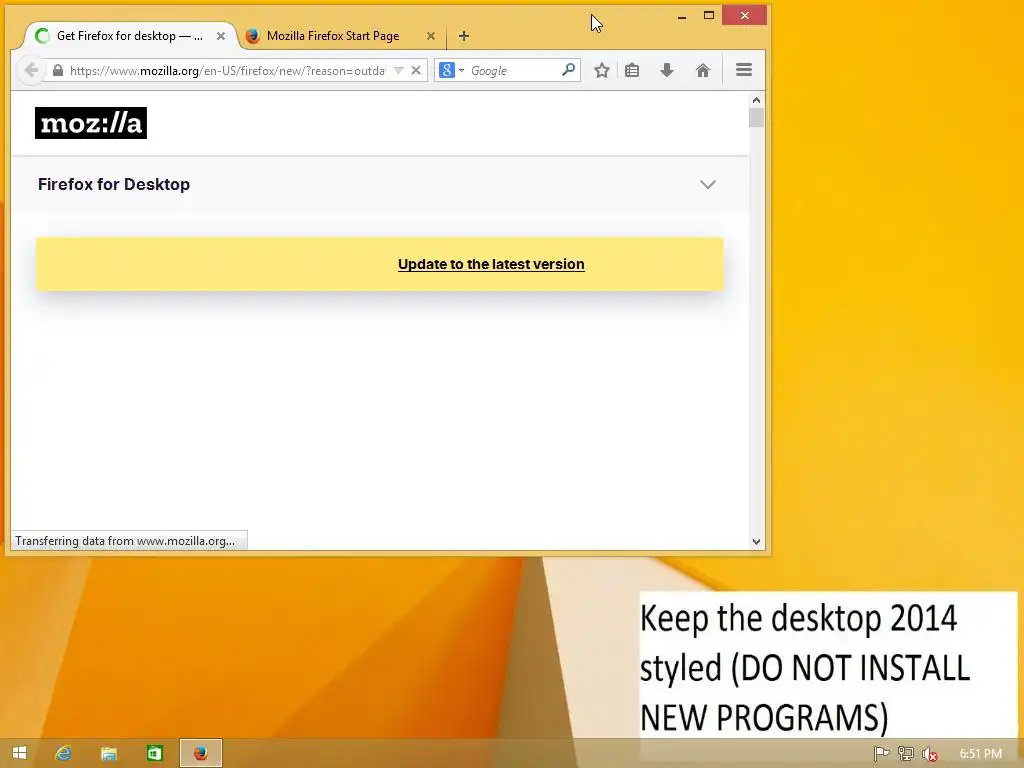This screenshot has width=1024, height=768.
Task: Go back with the Firefox back arrow
Action: 31,71
